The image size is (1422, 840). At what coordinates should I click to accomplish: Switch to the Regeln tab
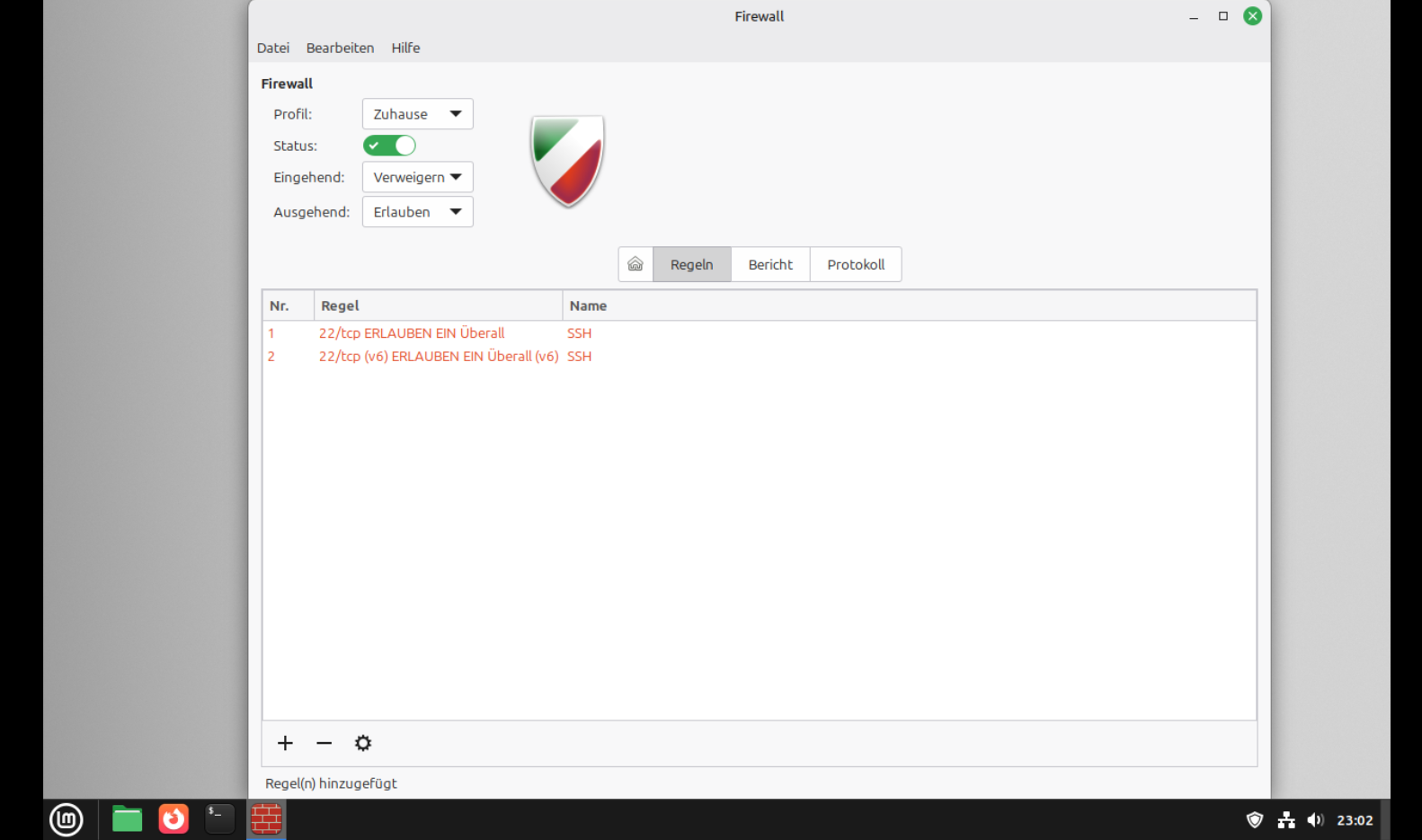[x=692, y=264]
